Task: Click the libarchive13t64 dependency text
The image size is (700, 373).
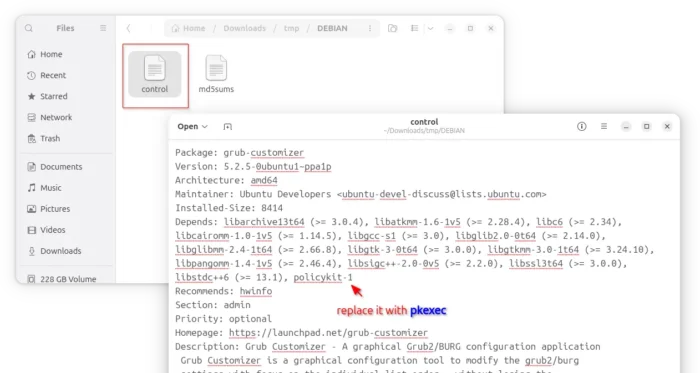Action: click(264, 222)
